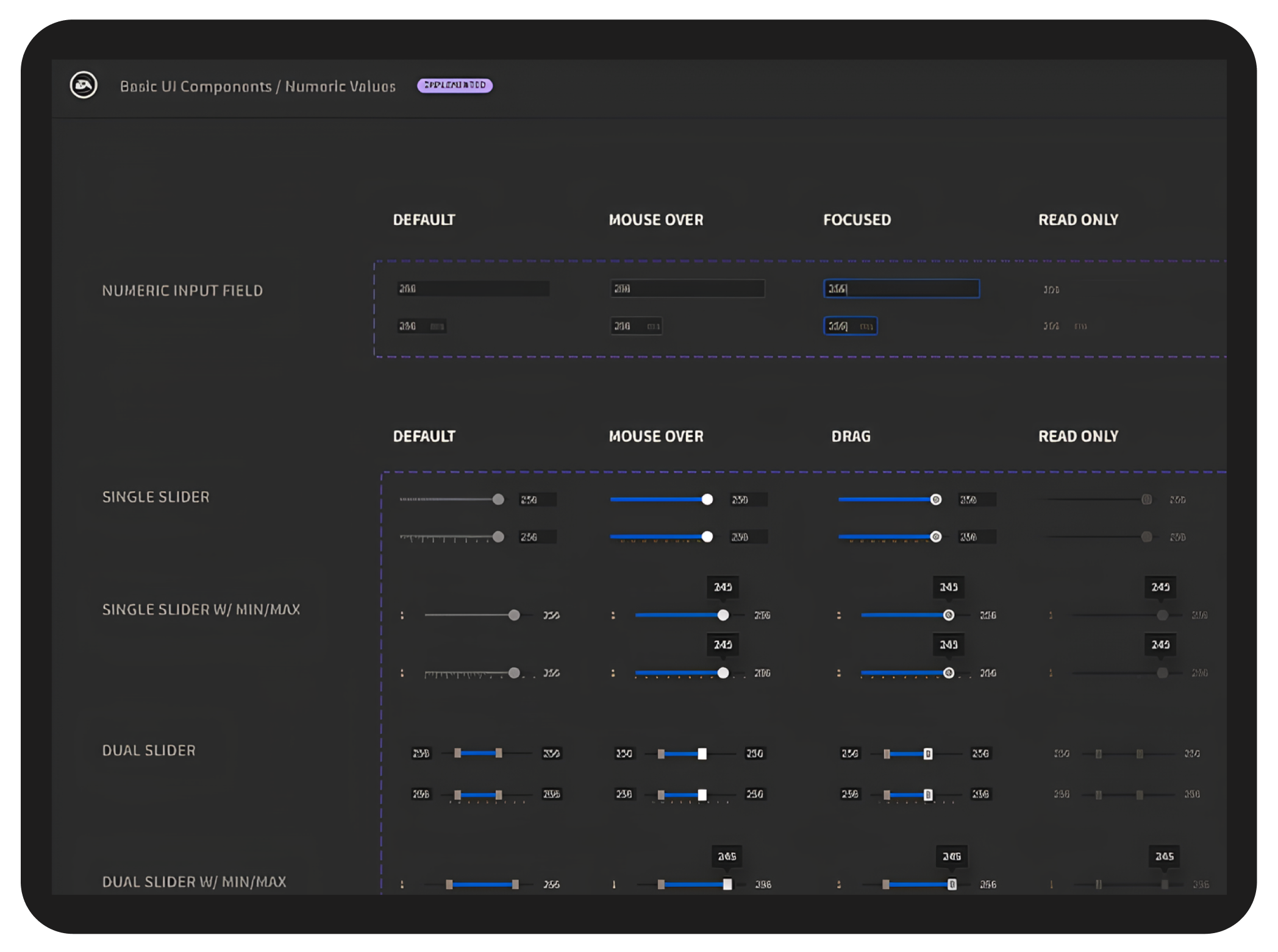Click the round app logo in the header
Viewport: 1278px width, 952px height.
pyautogui.click(x=84, y=85)
